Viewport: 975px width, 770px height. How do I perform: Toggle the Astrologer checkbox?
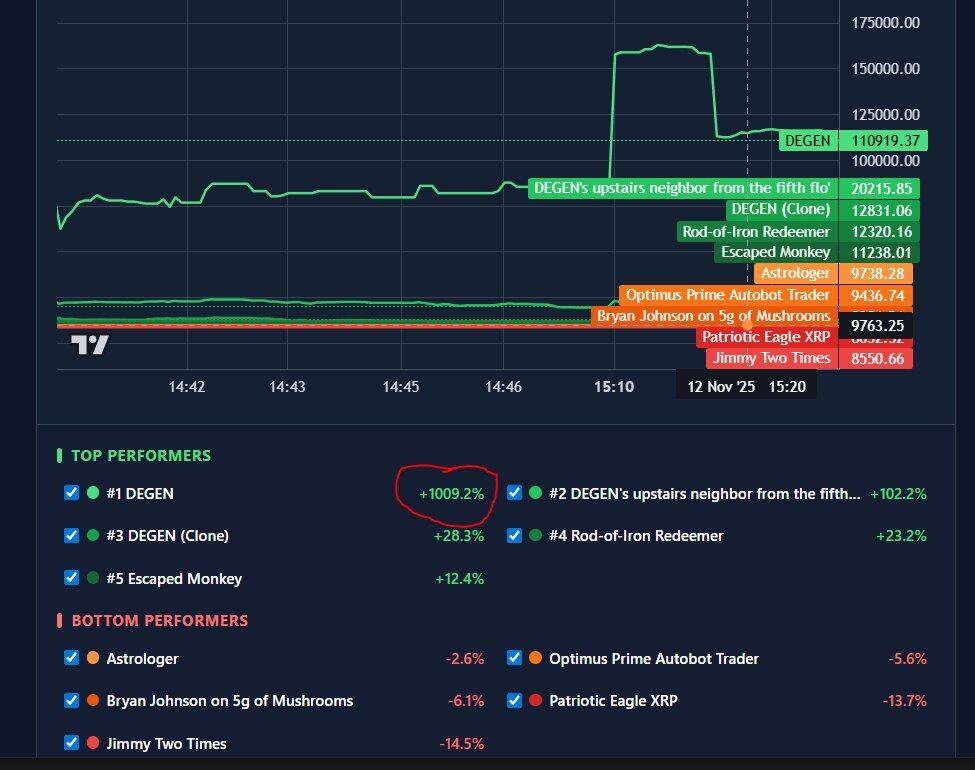point(71,659)
